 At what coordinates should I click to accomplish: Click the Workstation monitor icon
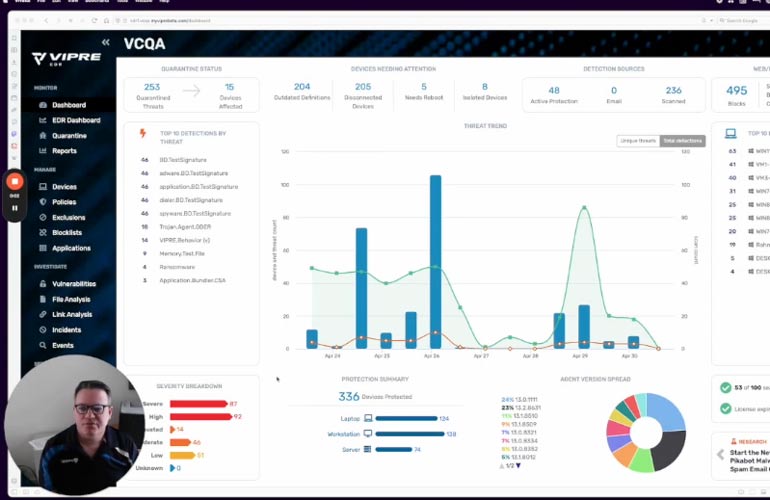pyautogui.click(x=367, y=434)
